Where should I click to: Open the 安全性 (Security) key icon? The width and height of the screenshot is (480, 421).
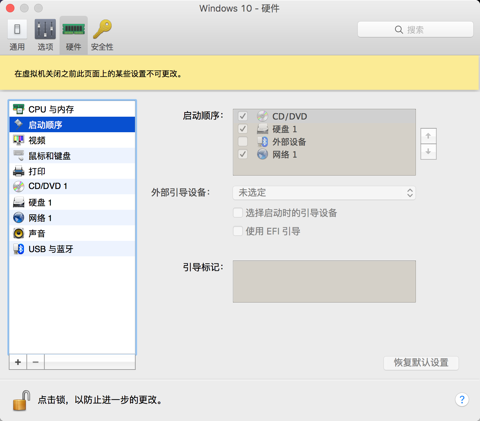click(102, 29)
